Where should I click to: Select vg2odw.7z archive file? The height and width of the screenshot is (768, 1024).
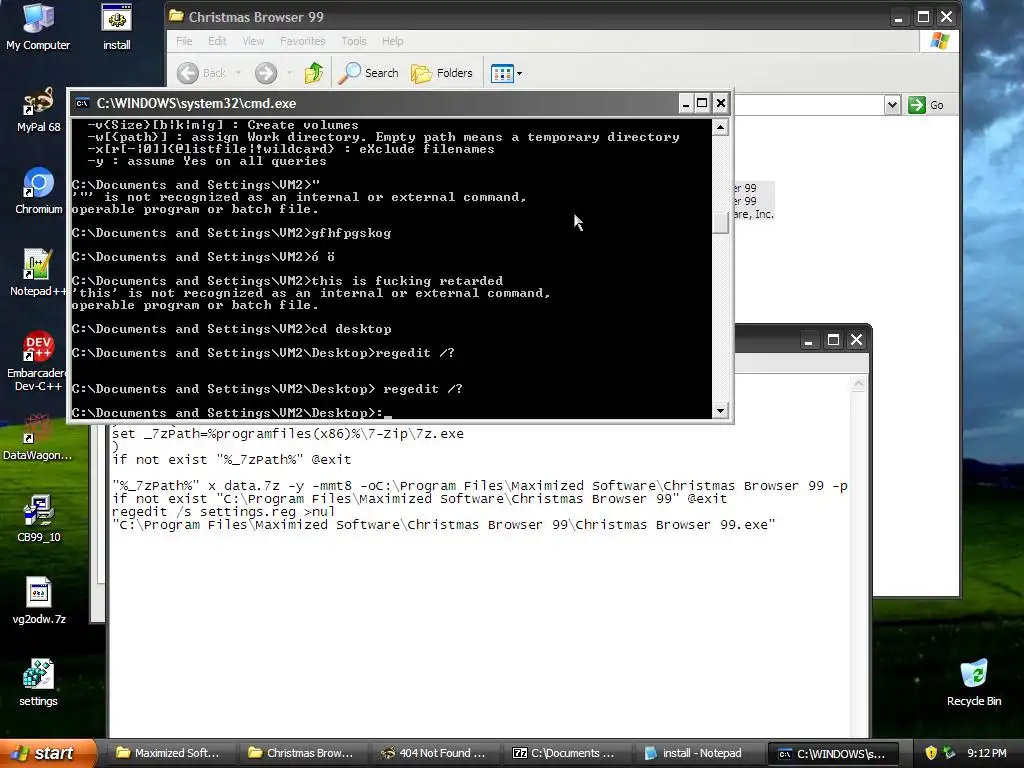pyautogui.click(x=38, y=601)
